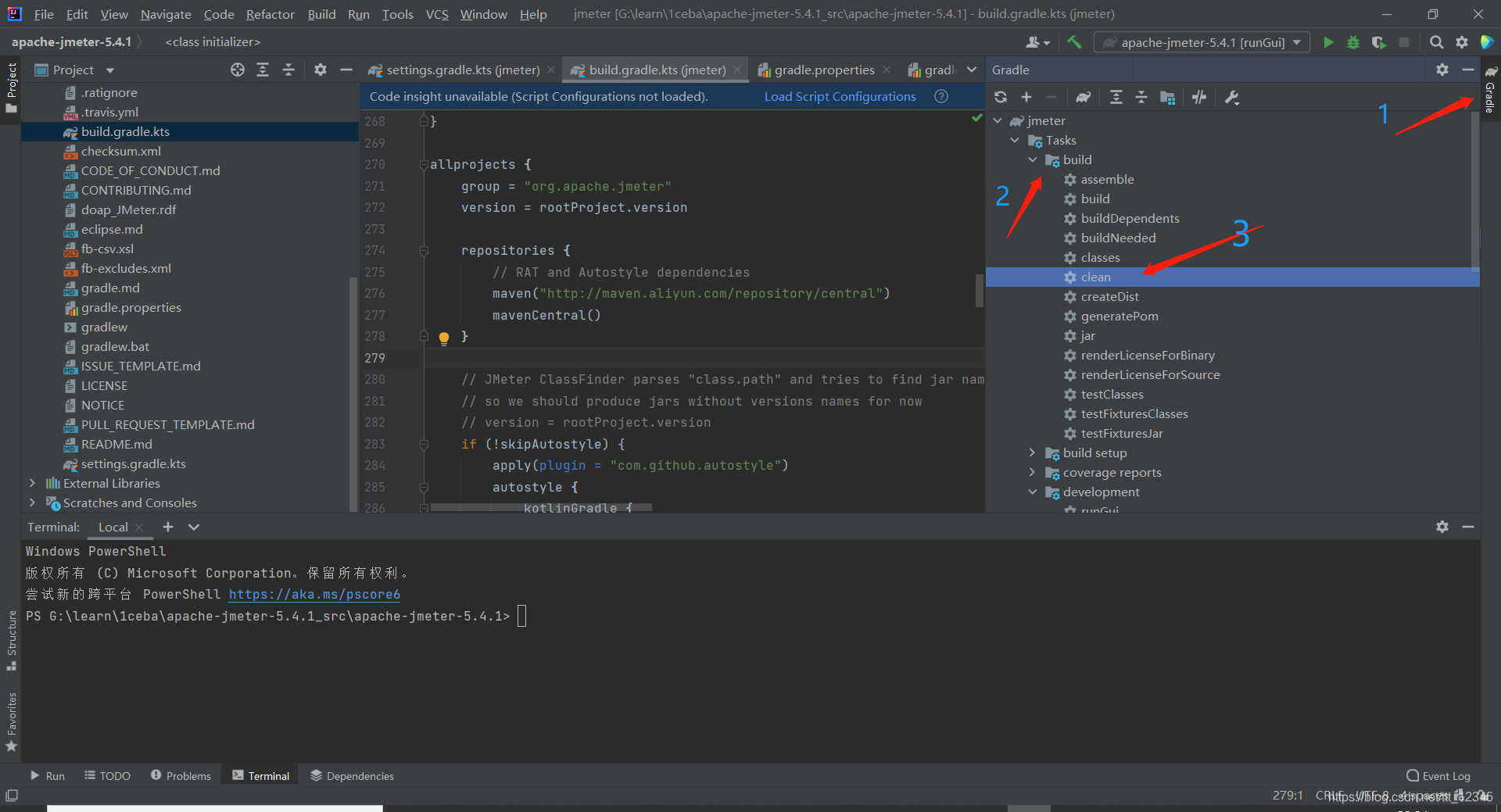This screenshot has width=1501, height=812.
Task: Hide the Project tool window
Action: tap(346, 70)
